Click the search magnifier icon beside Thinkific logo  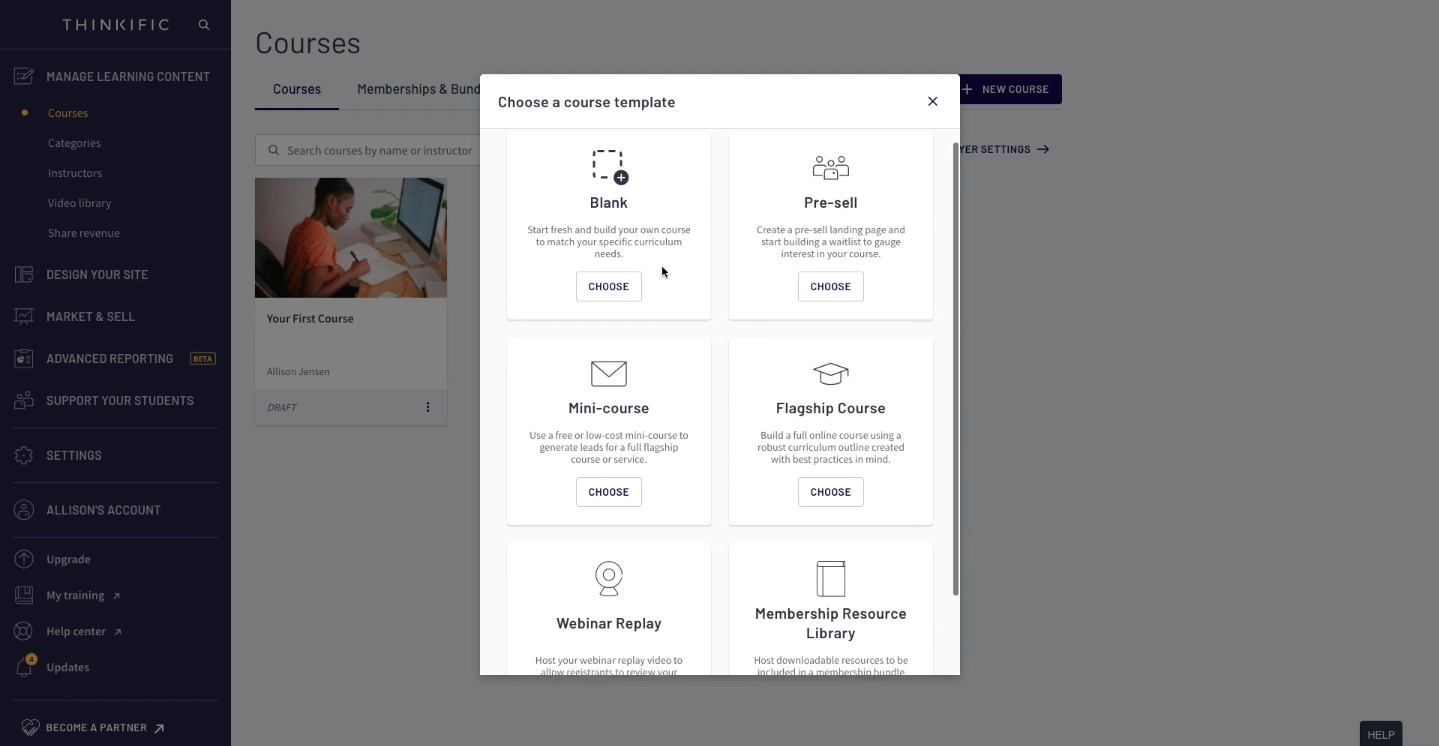click(204, 25)
